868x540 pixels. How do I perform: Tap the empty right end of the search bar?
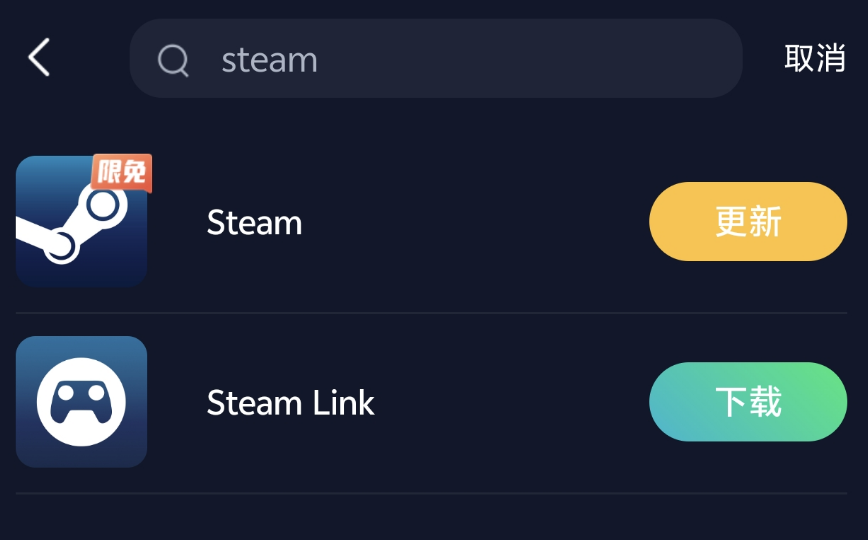coord(637,59)
